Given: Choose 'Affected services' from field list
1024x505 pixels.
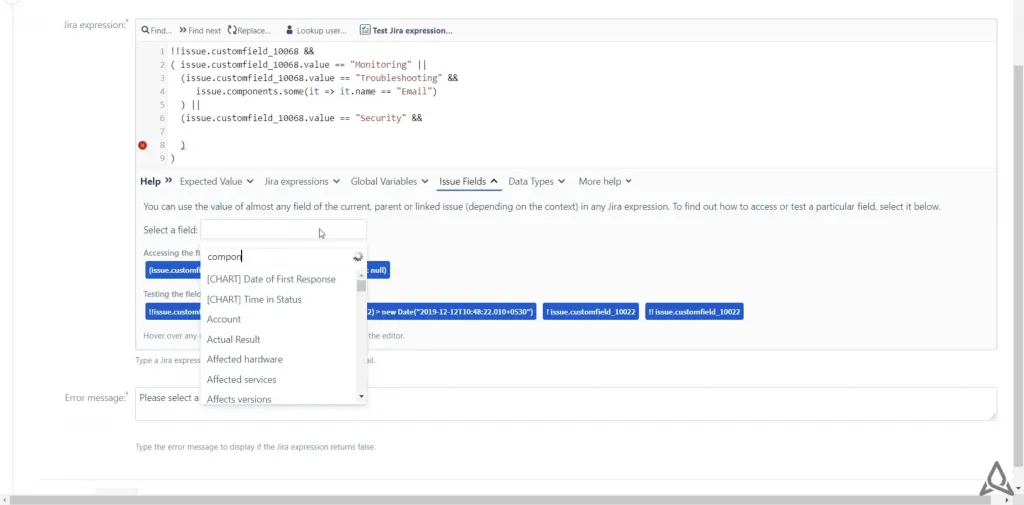Looking at the screenshot, I should coord(241,380).
